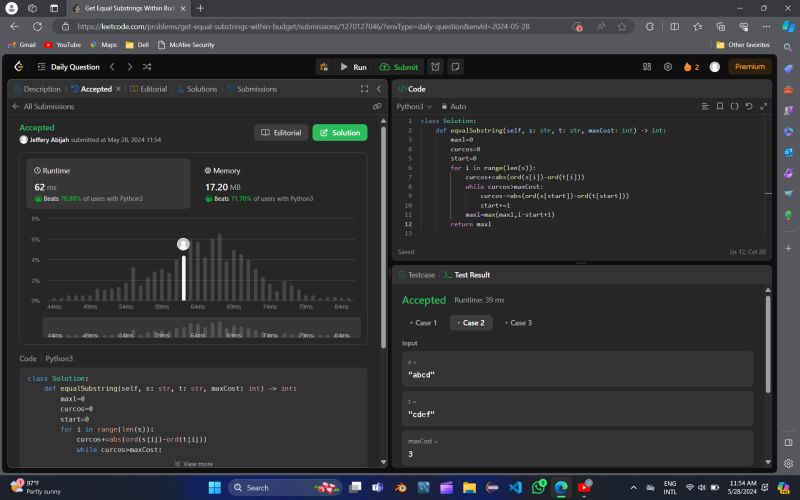Open browser extensions puzzle icon
This screenshot has height=500, width=800.
click(649, 27)
